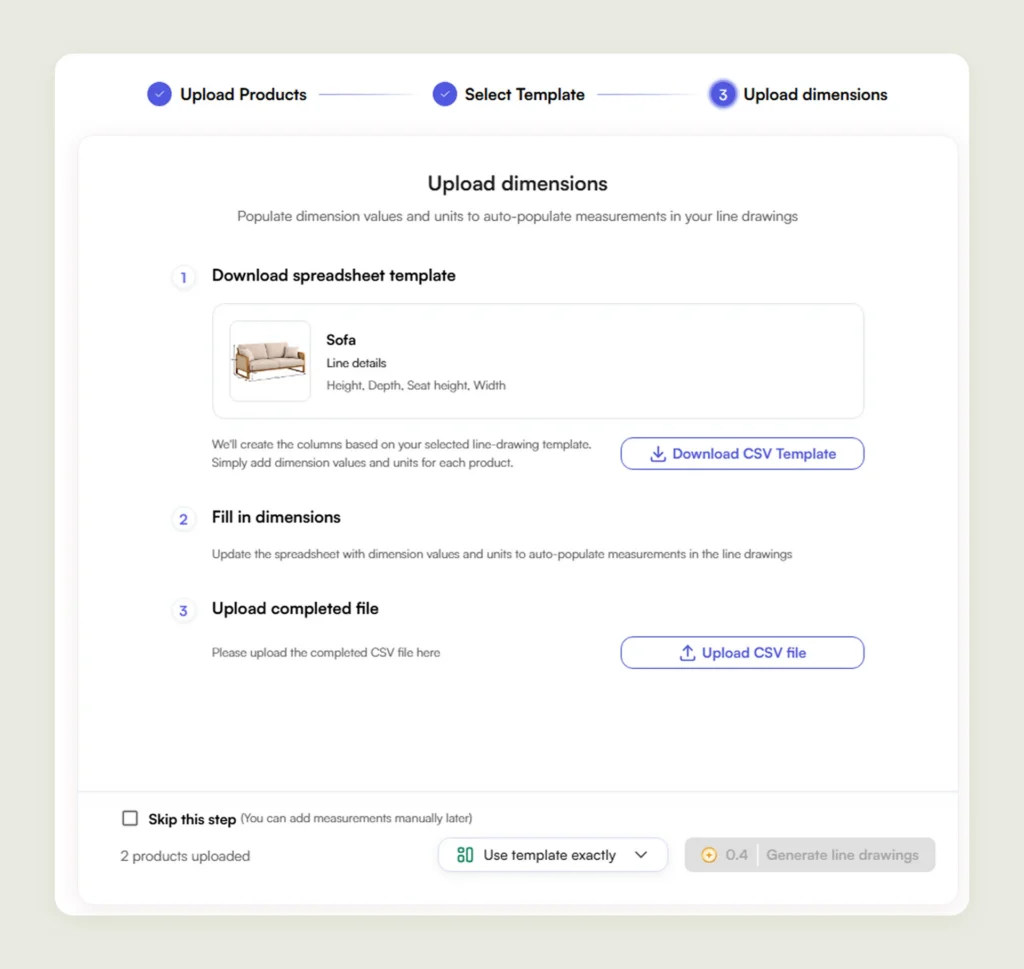Click the upload arrow icon
The width and height of the screenshot is (1024, 969).
687,653
